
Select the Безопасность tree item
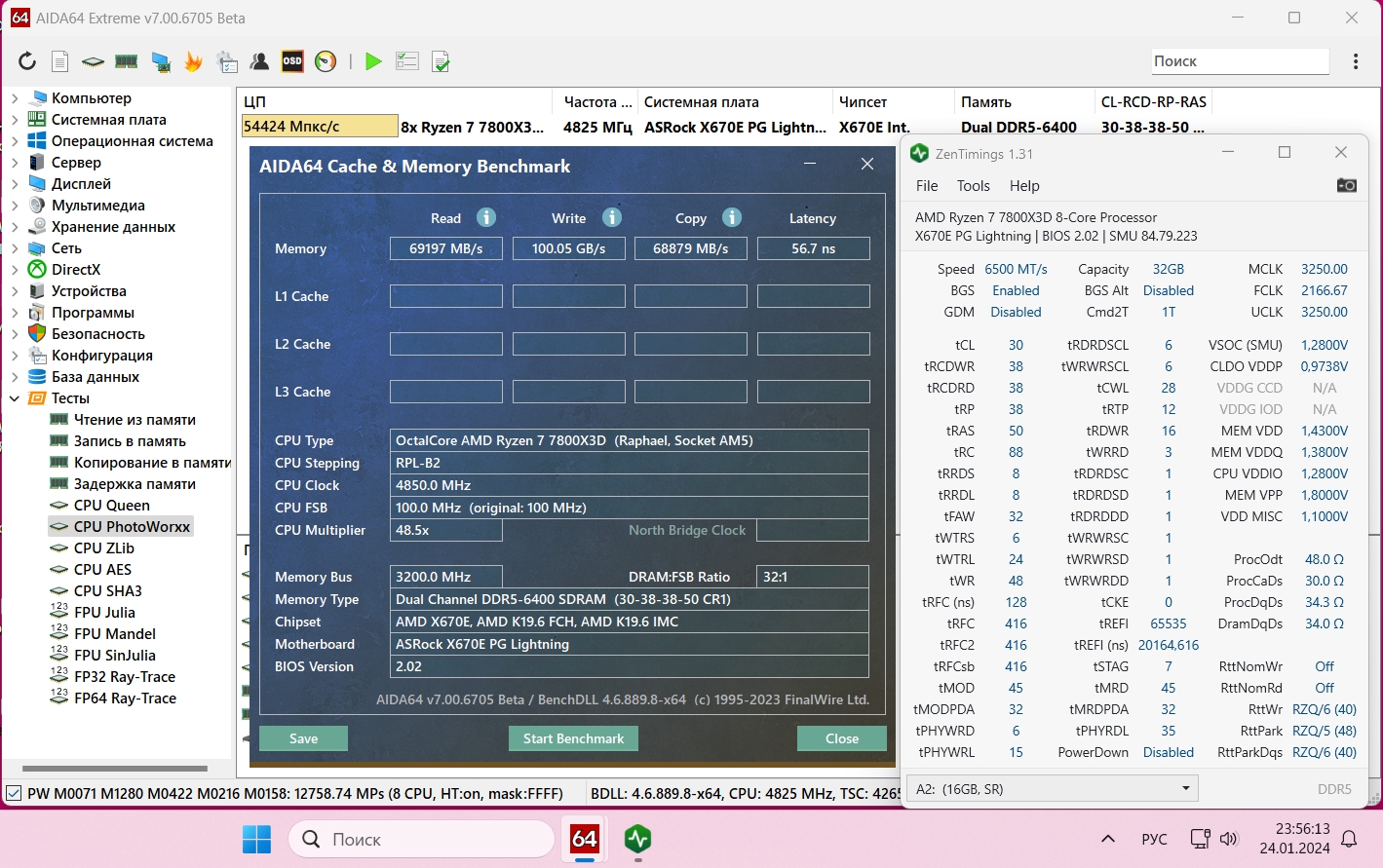tap(97, 334)
